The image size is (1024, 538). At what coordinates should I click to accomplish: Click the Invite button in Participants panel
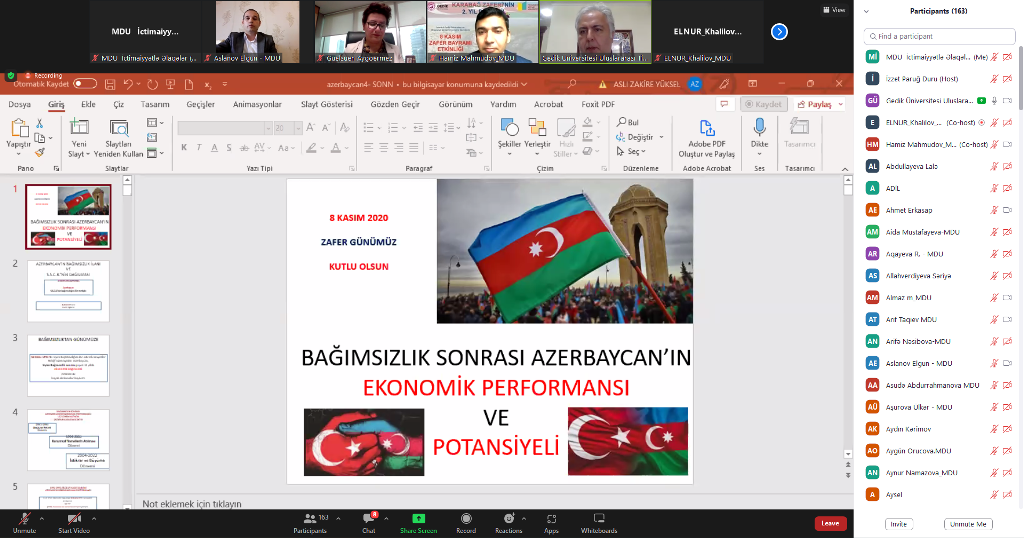point(899,524)
